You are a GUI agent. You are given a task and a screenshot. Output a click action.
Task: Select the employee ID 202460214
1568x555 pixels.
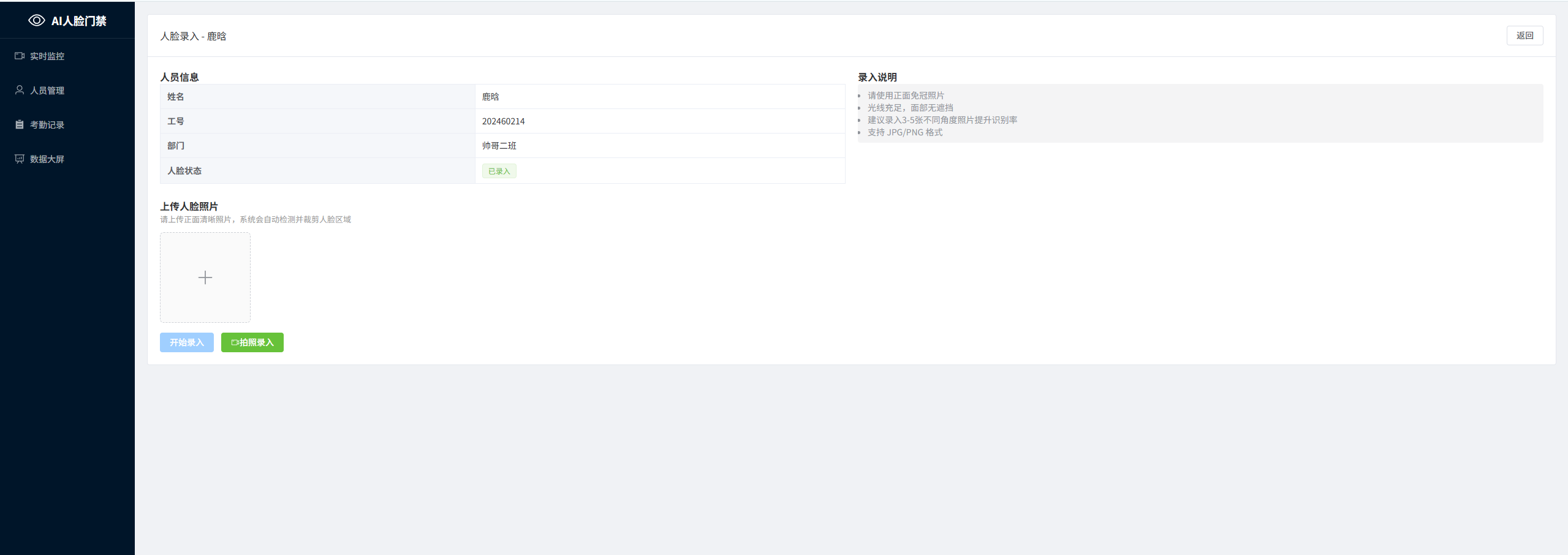click(503, 121)
